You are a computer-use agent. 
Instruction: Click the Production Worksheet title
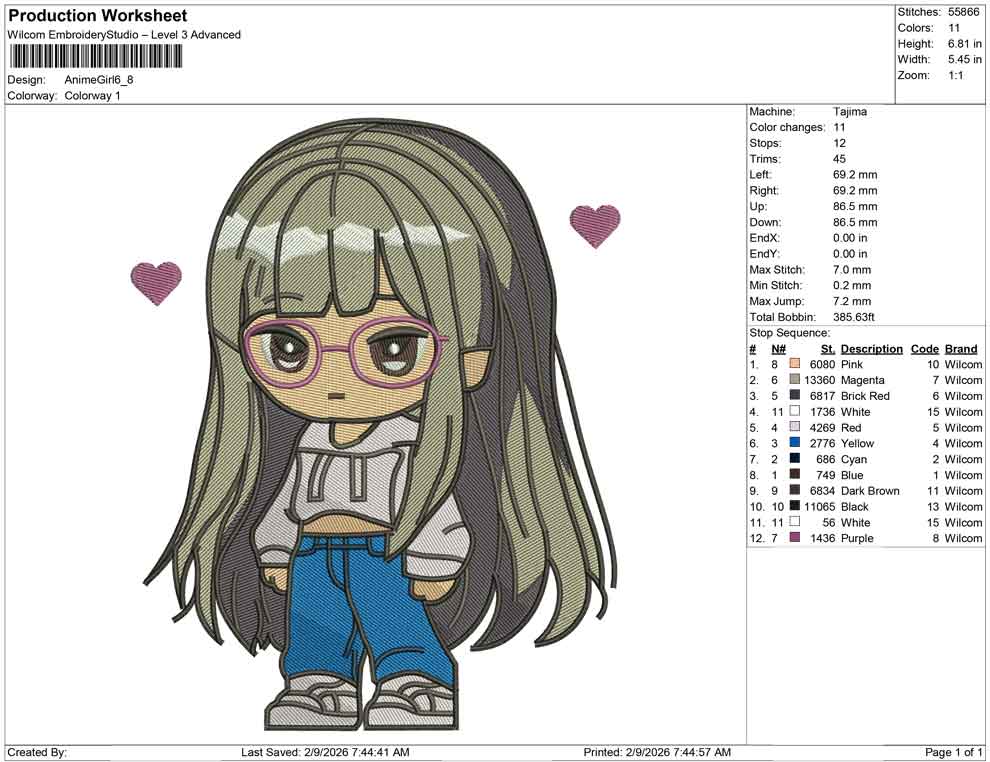(97, 16)
